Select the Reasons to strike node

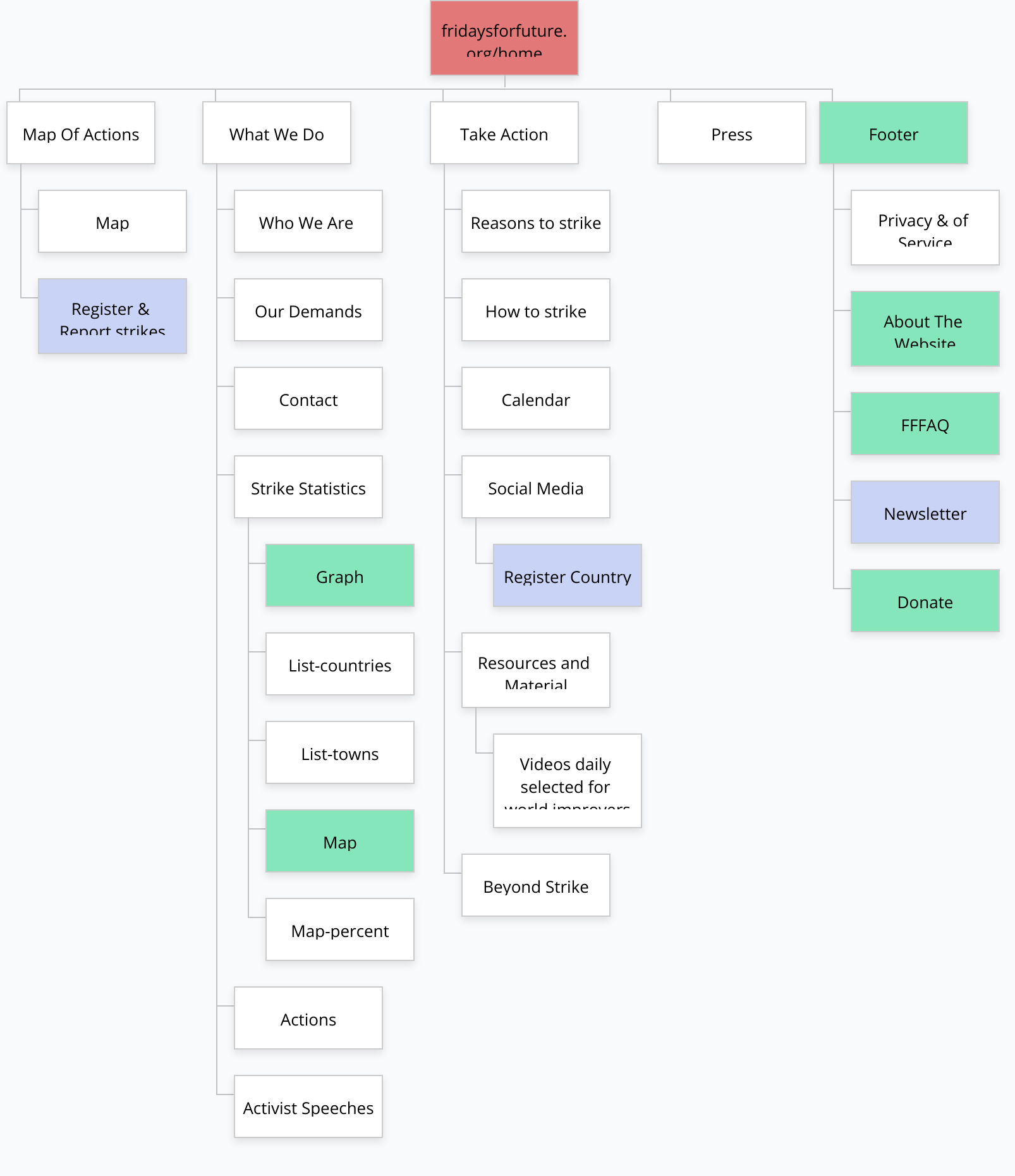pyautogui.click(x=535, y=222)
